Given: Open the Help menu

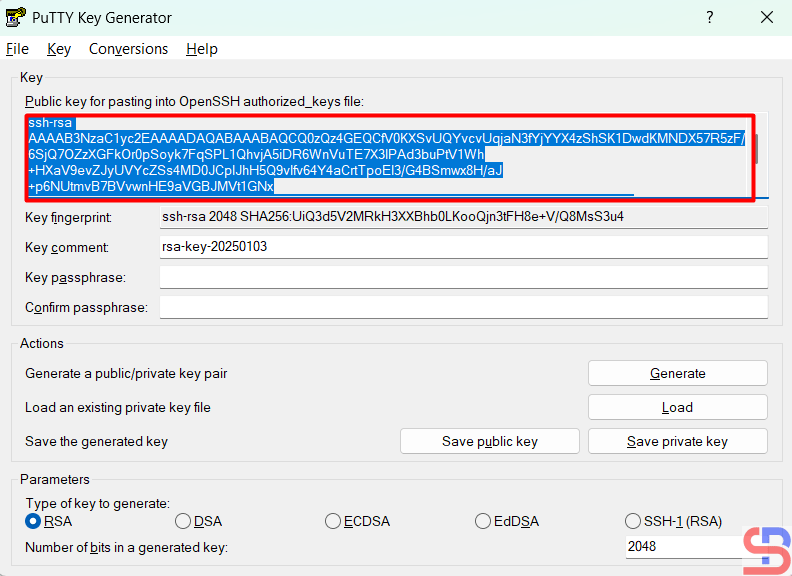Looking at the screenshot, I should click(201, 49).
